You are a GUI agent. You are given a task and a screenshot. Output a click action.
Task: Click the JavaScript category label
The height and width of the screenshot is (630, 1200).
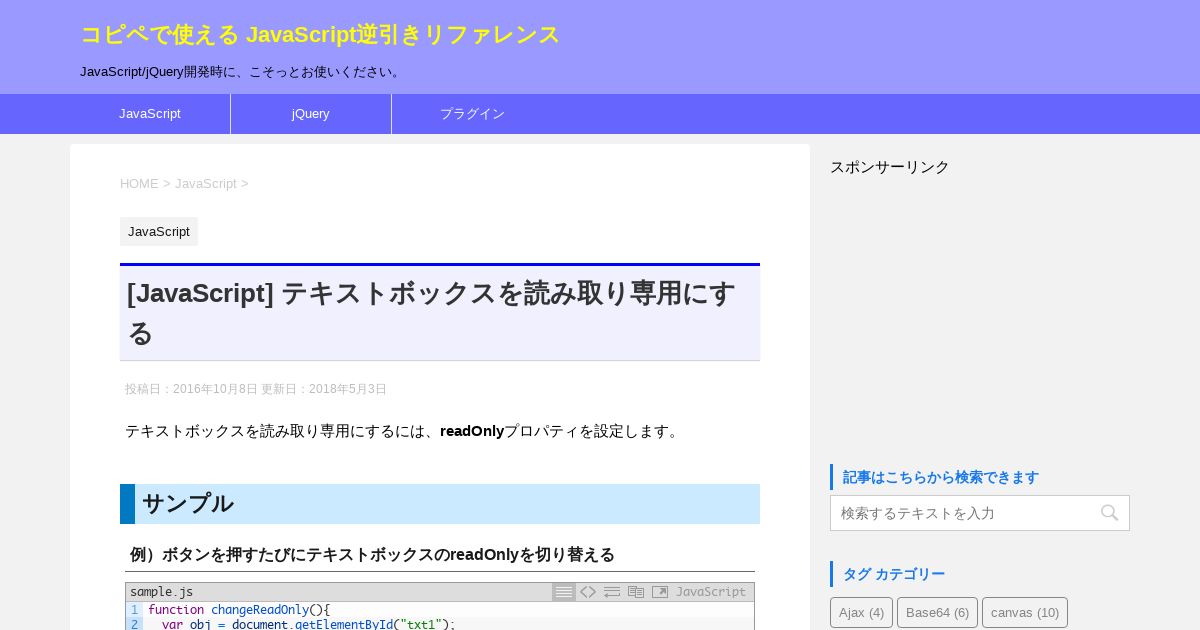click(x=159, y=232)
